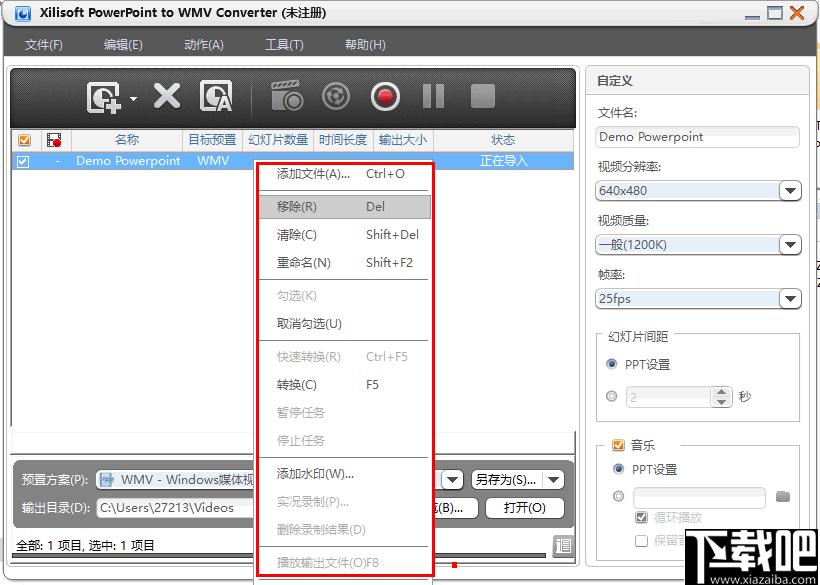This screenshot has width=820, height=585.
Task: Open the folder browse icon under 音乐
Action: click(x=783, y=496)
